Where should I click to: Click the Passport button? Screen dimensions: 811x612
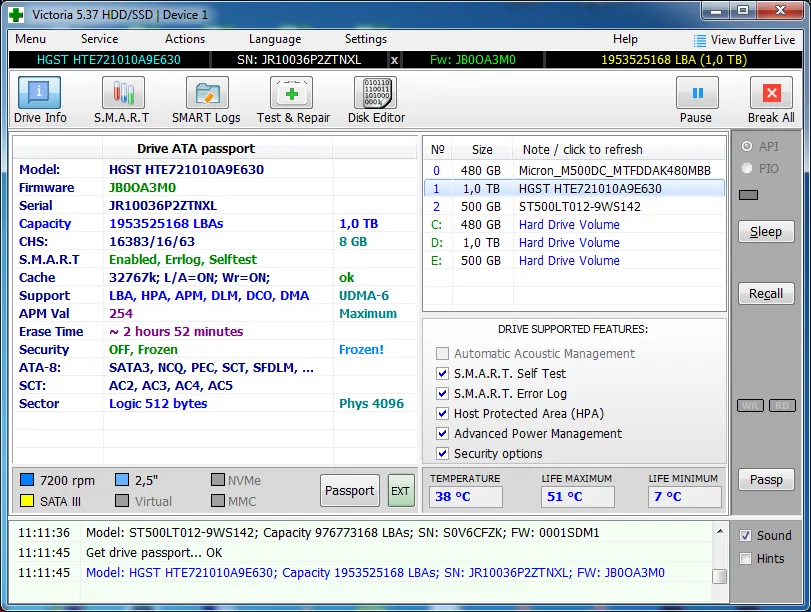pos(350,490)
